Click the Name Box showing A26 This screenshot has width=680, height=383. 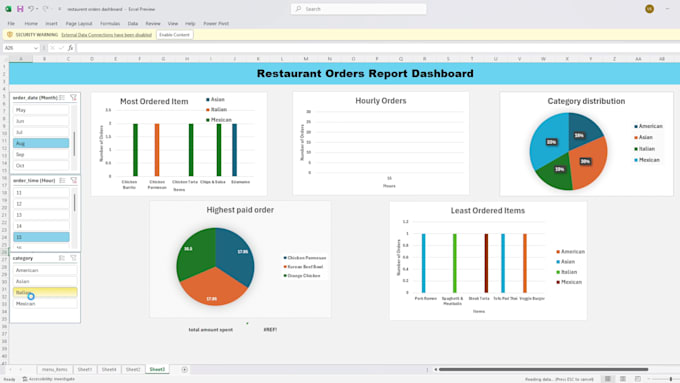point(18,48)
